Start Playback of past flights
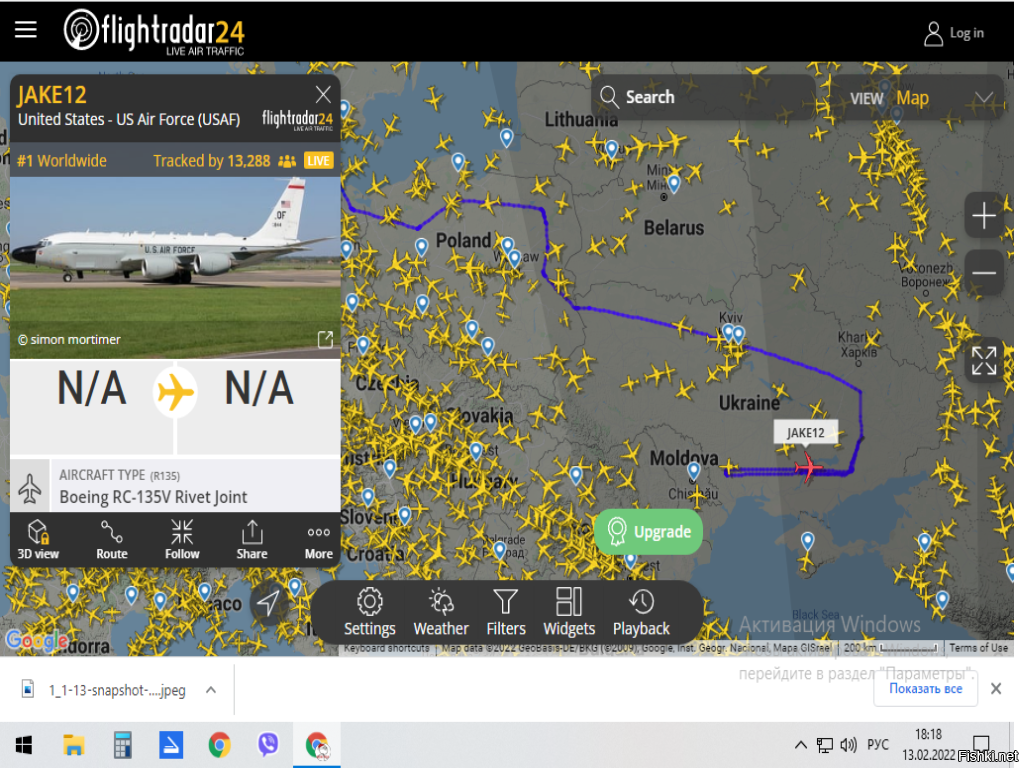This screenshot has width=1024, height=768. [x=641, y=612]
